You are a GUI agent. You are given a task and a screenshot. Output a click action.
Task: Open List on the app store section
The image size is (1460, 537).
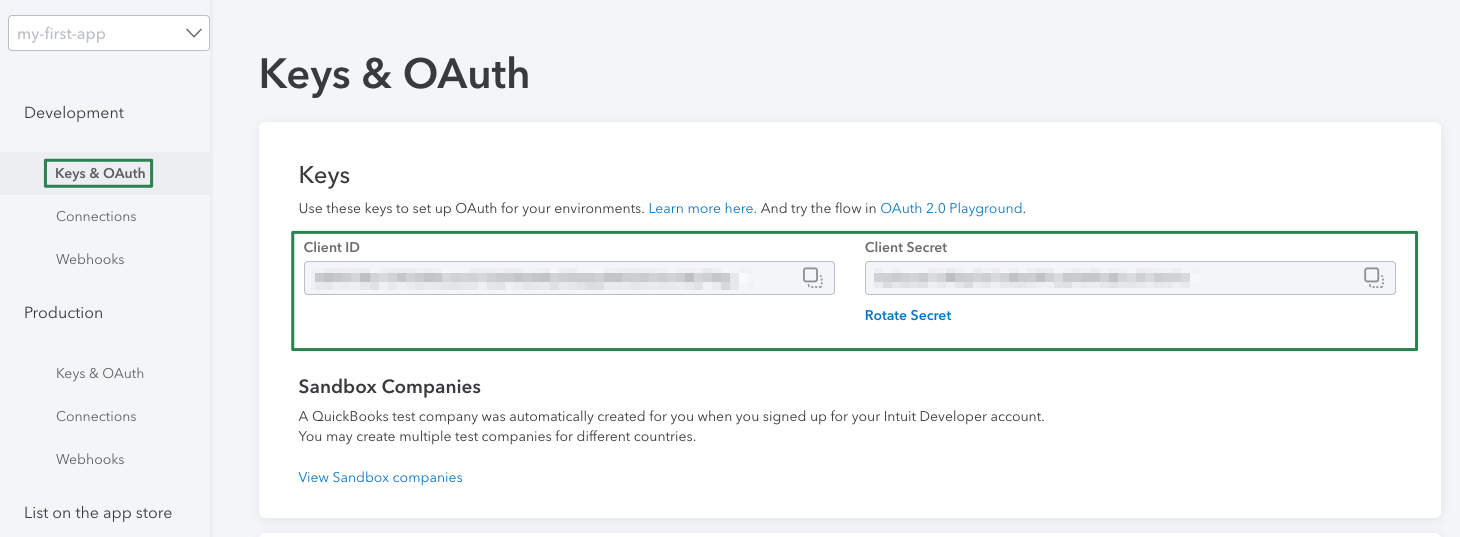pyautogui.click(x=98, y=513)
